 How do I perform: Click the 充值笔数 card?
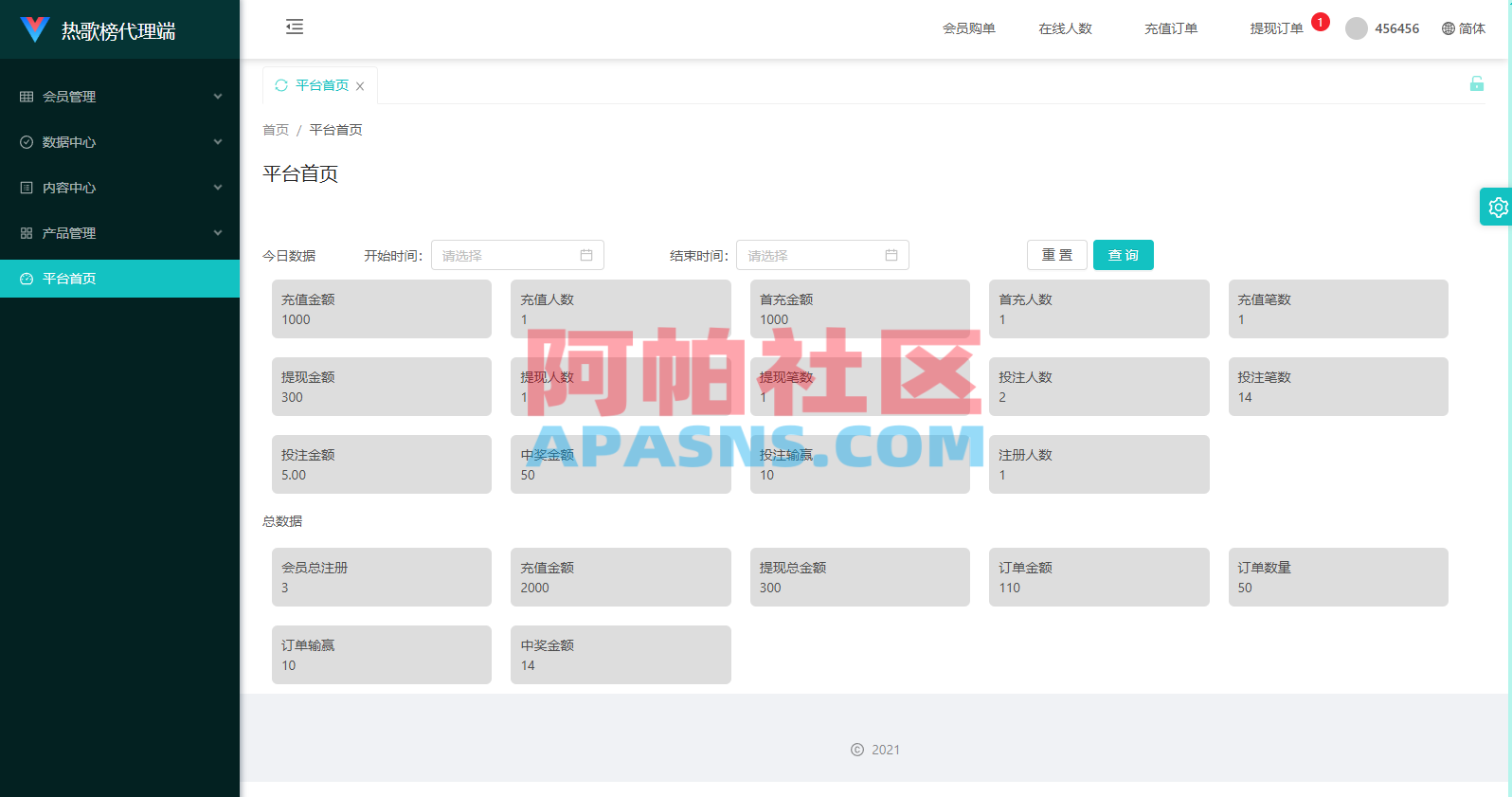pyautogui.click(x=1339, y=309)
